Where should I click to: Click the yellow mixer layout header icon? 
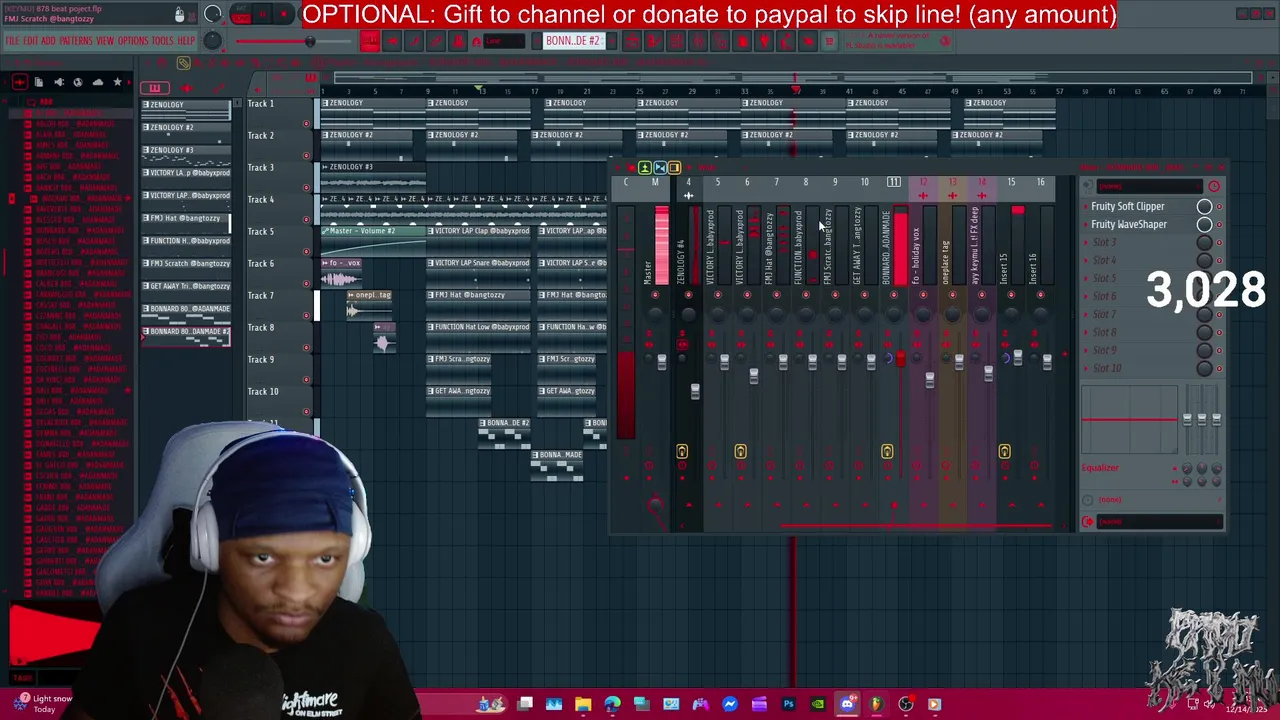pyautogui.click(x=674, y=167)
